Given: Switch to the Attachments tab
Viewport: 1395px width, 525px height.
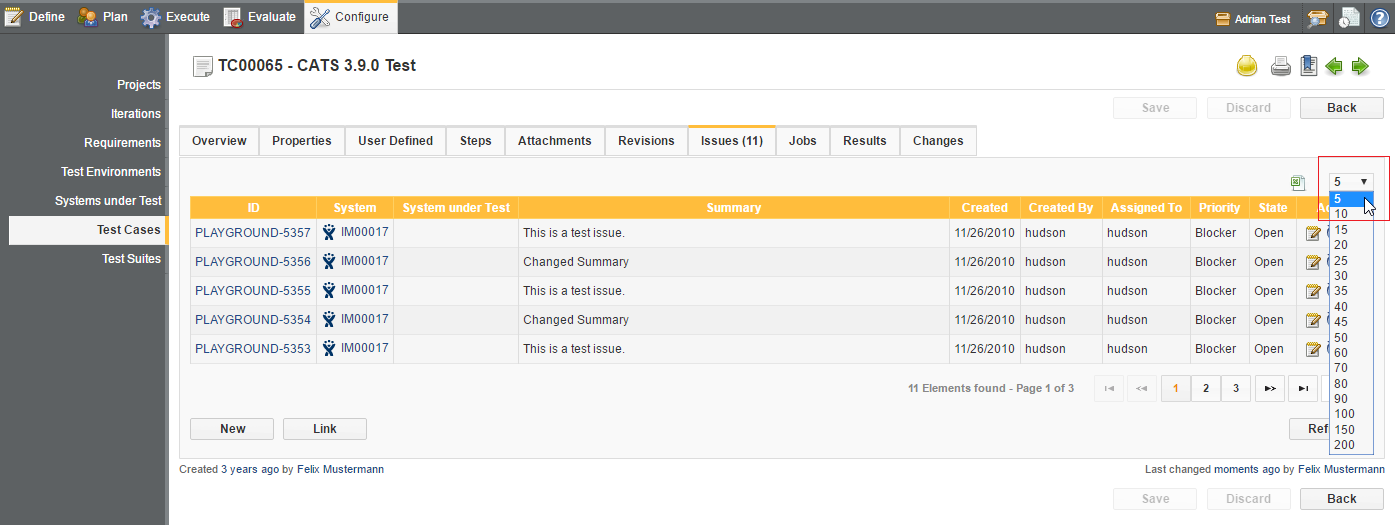Looking at the screenshot, I should tap(554, 141).
